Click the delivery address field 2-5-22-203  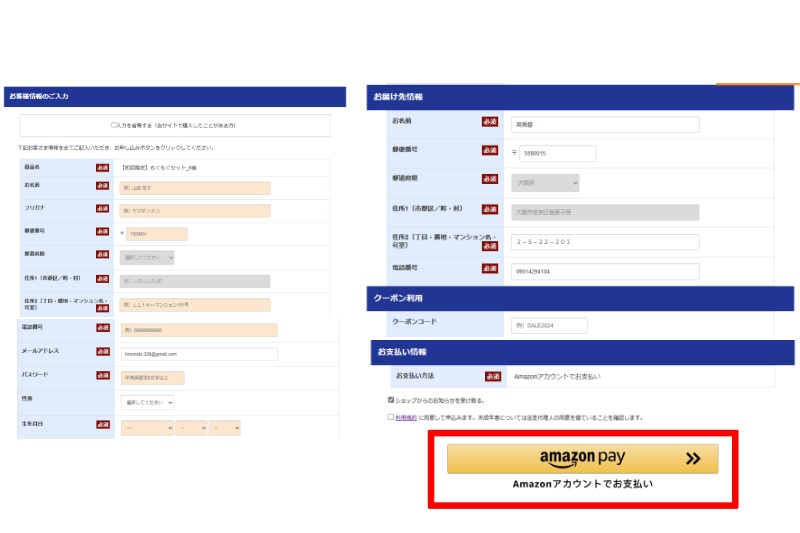(x=605, y=242)
